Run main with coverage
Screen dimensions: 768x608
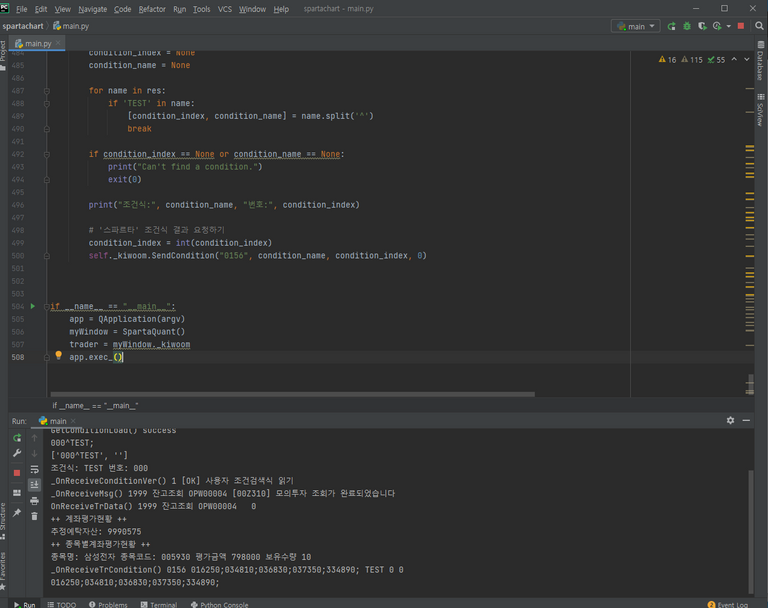point(702,26)
